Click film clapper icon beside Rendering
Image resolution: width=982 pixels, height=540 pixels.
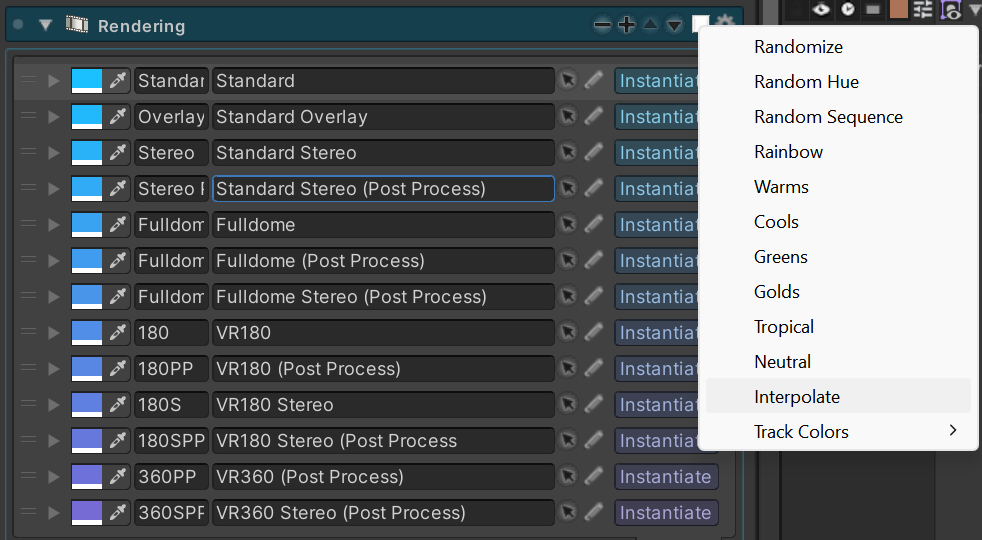[x=77, y=25]
